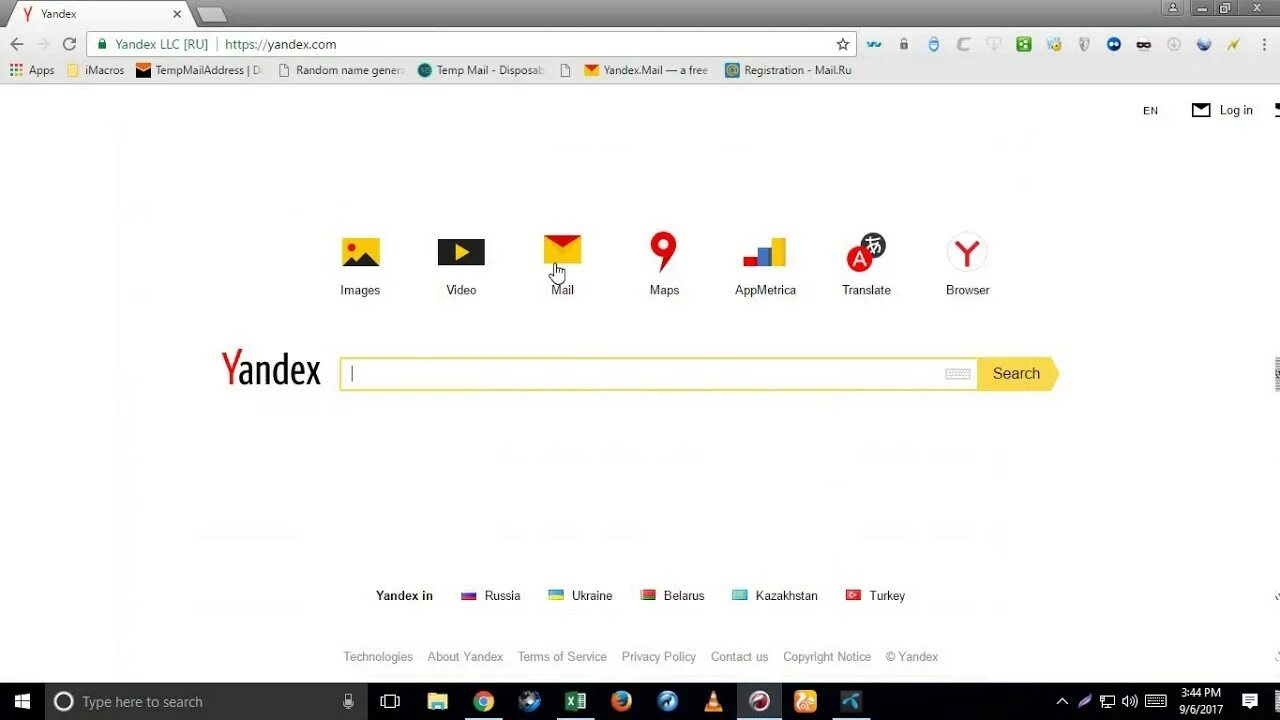
Task: Open Firefox from taskbar
Action: click(622, 701)
